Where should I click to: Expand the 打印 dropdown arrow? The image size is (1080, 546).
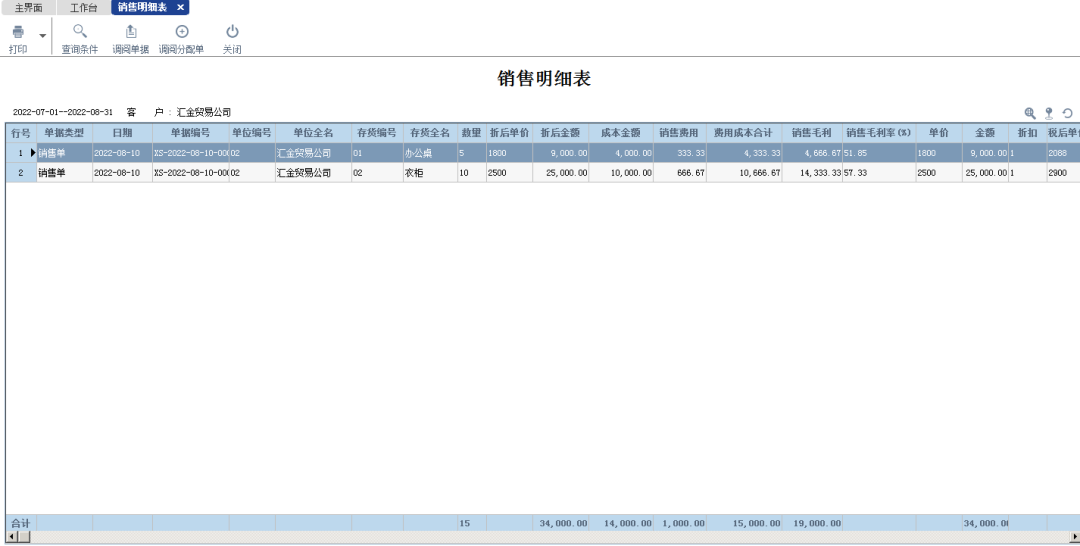(x=43, y=36)
